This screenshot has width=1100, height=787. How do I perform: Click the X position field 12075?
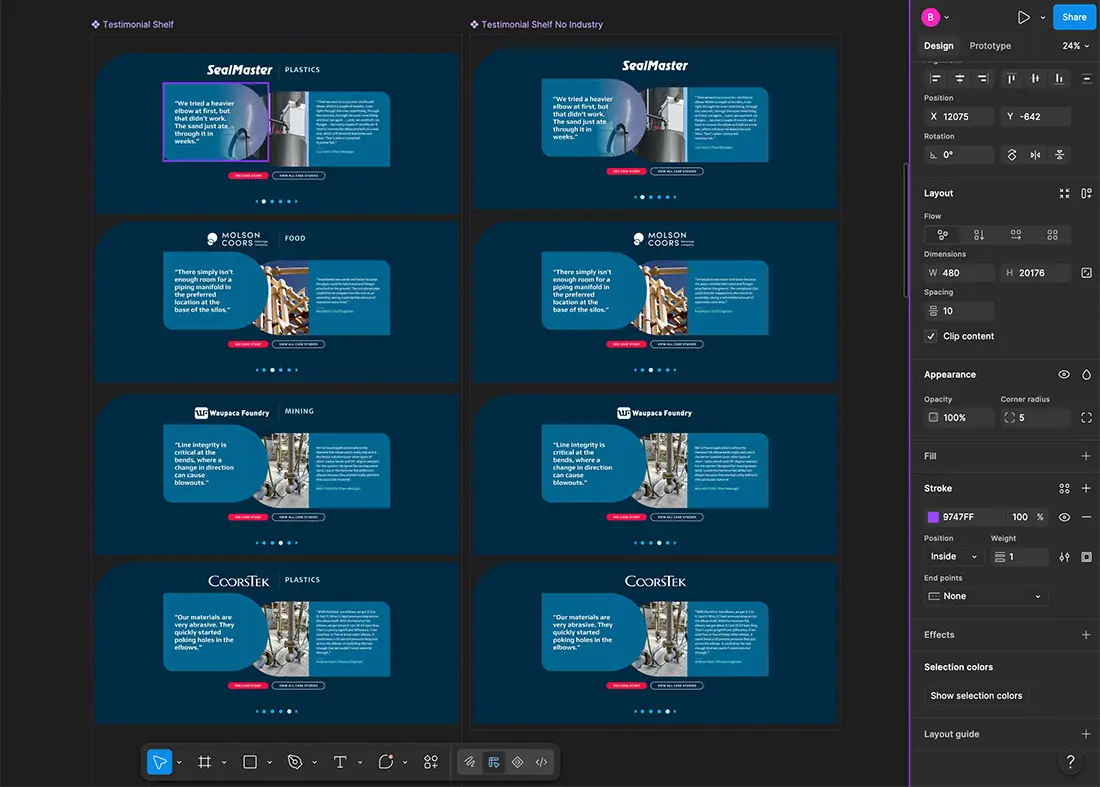coord(959,116)
